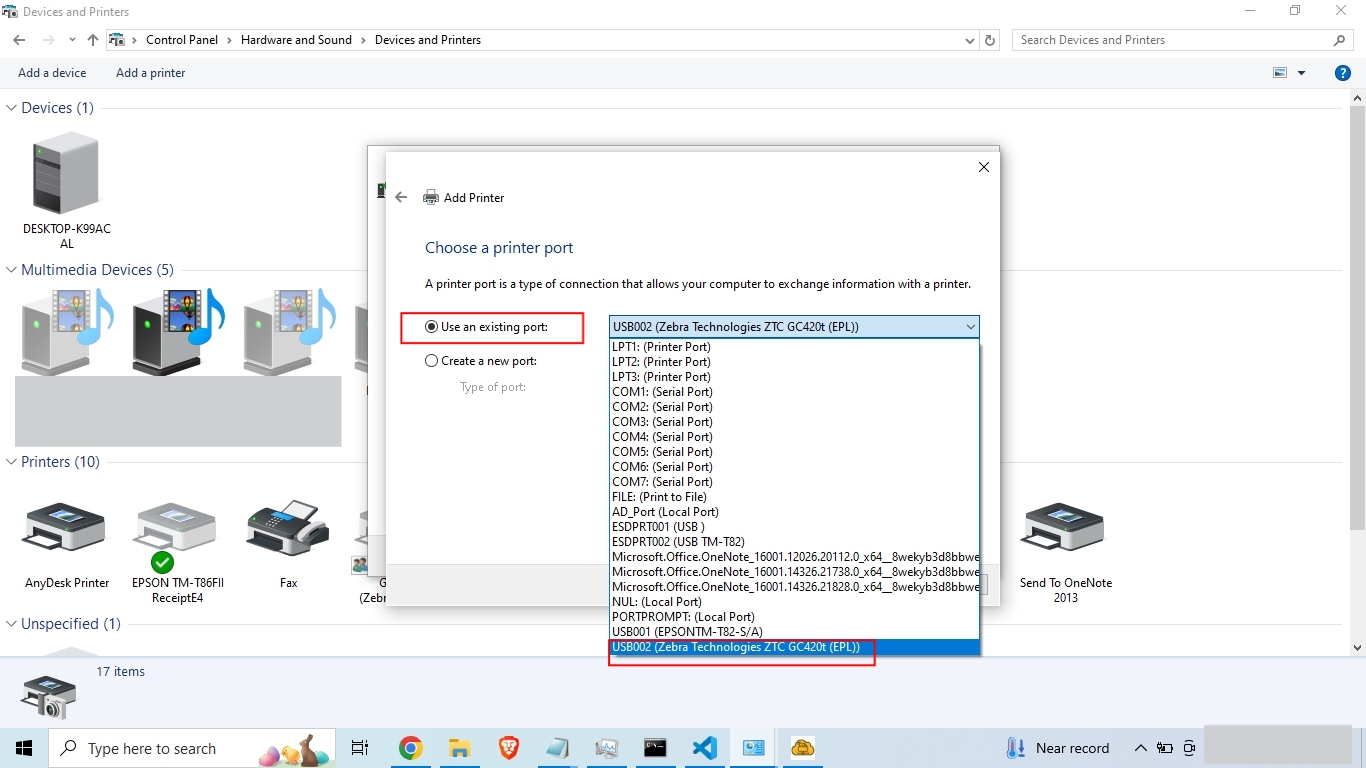The width and height of the screenshot is (1366, 768).
Task: Click the Control Panel taskbar icon
Action: coord(754,748)
